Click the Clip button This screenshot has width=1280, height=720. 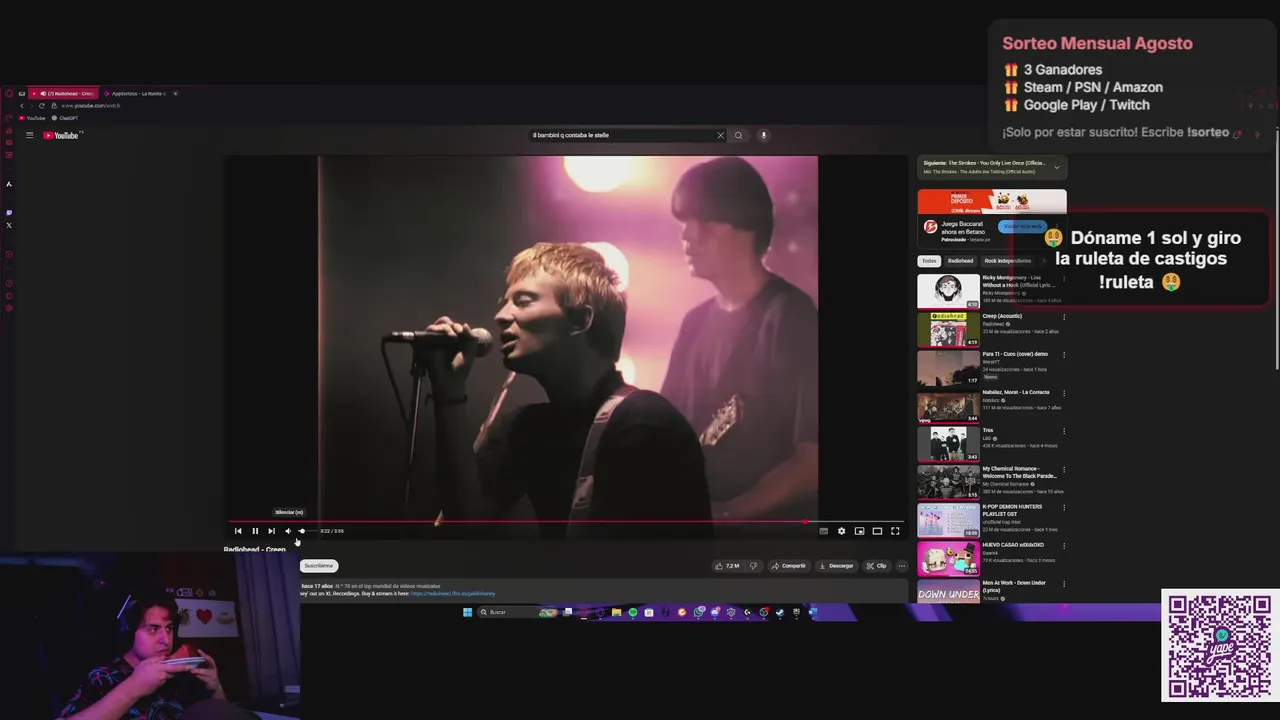click(876, 566)
